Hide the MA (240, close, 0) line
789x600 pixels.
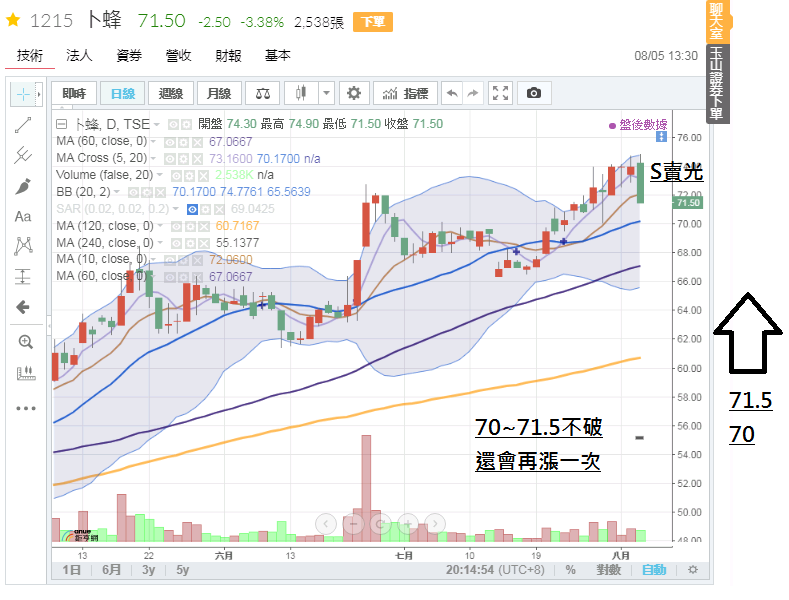point(177,244)
